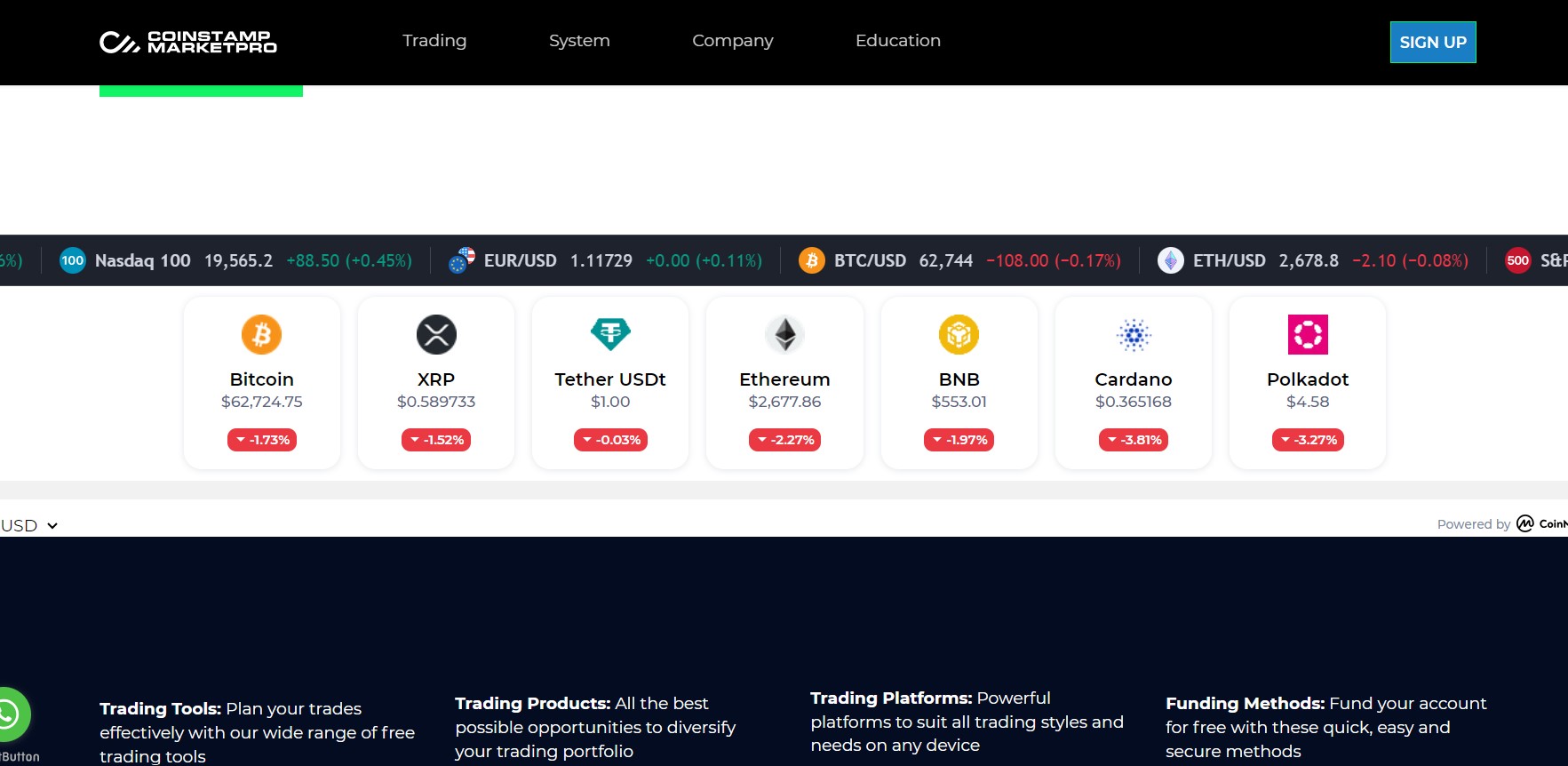Screen dimensions: 1568x766
Task: Click the ETH/USD icon in ticker
Action: 1171,260
